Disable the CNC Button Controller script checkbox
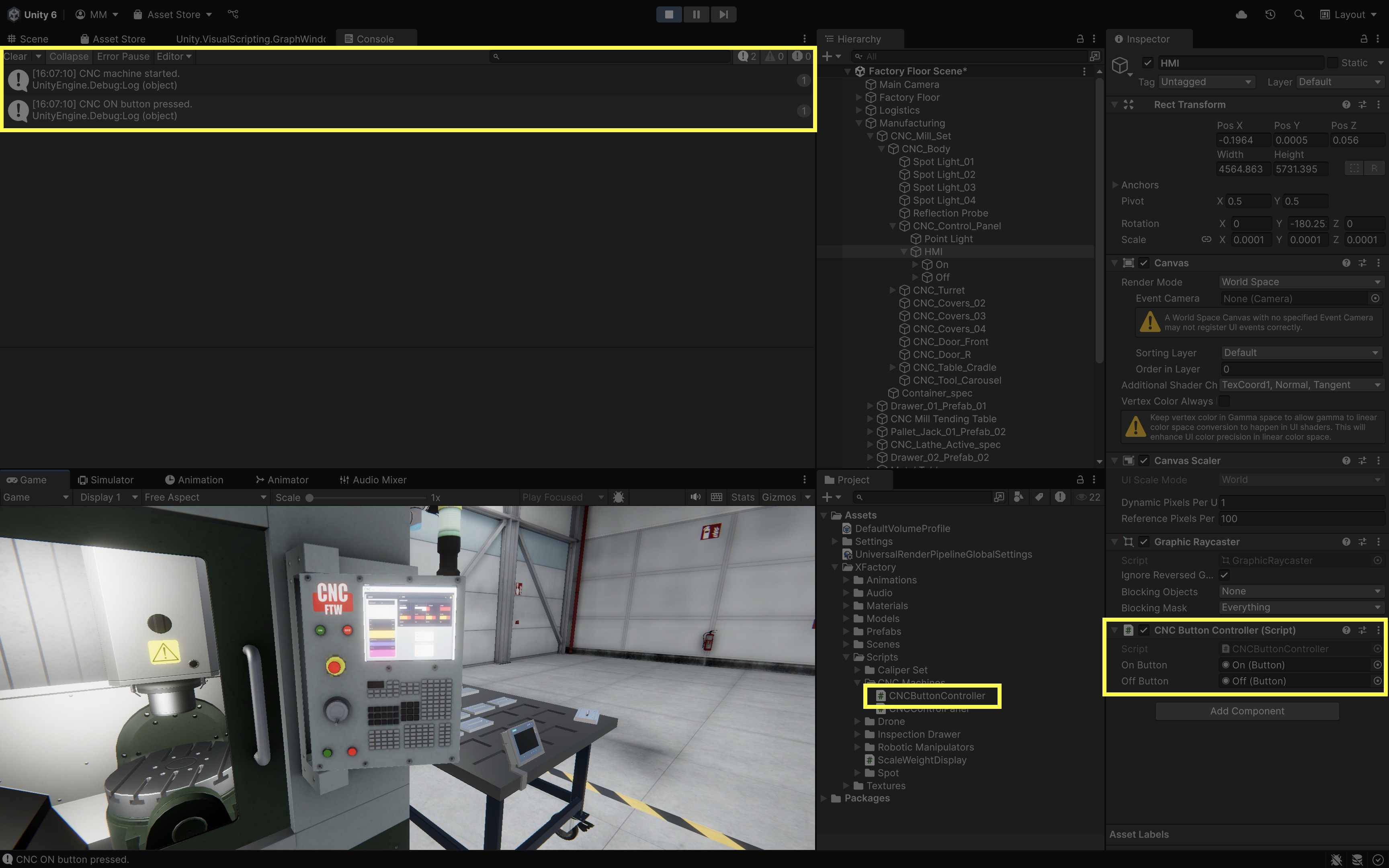1389x868 pixels. 1144,631
